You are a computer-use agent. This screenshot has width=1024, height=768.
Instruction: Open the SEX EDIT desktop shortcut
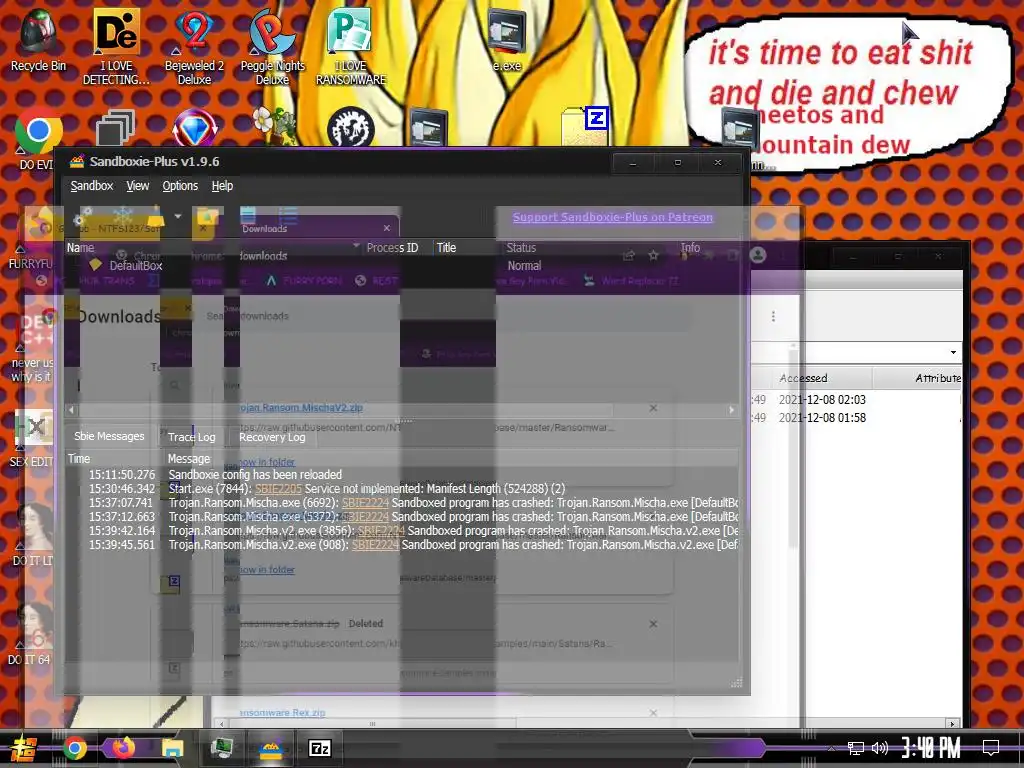(x=33, y=436)
